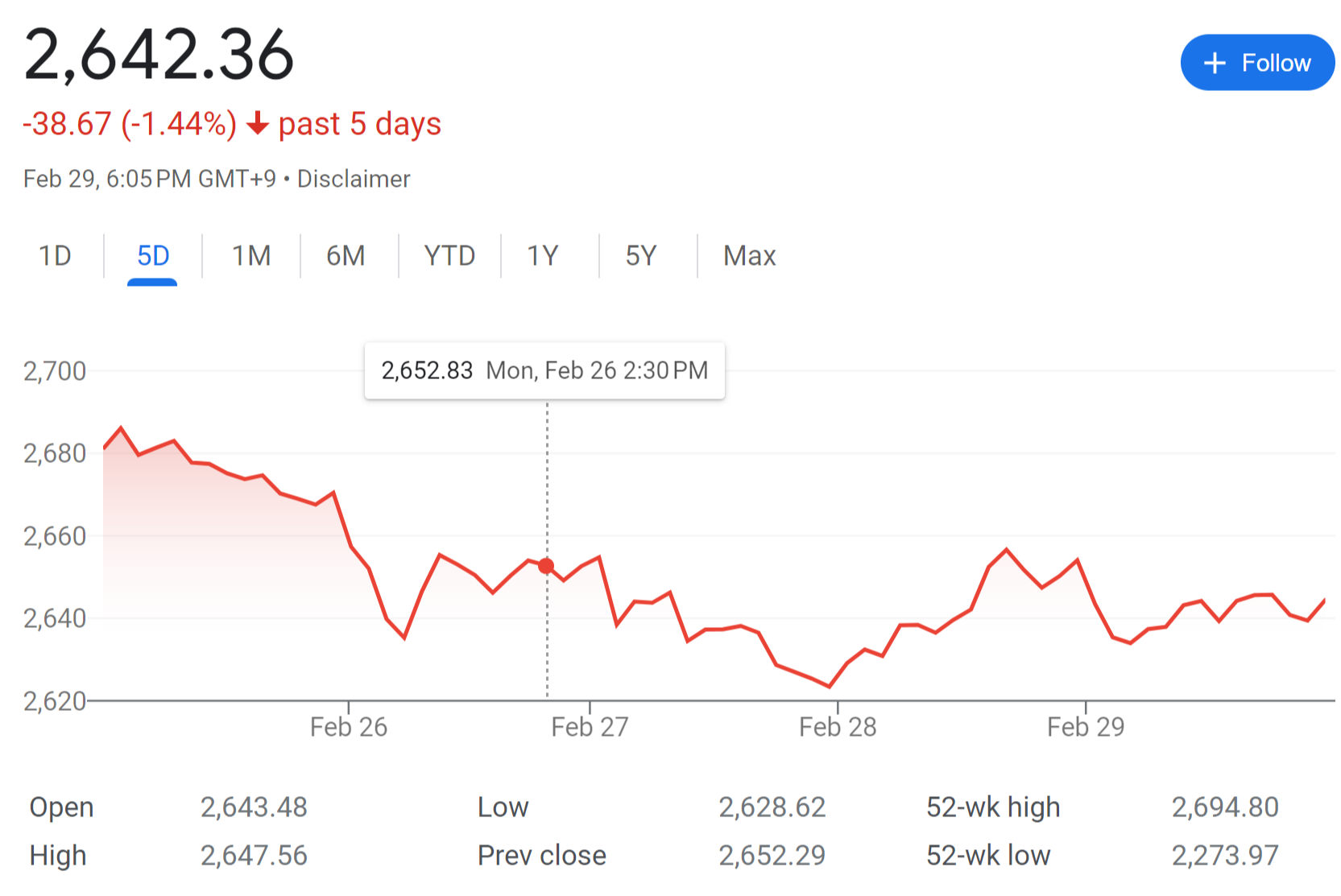The image size is (1341, 896).
Task: Click the red data point on chart
Action: pos(546,566)
